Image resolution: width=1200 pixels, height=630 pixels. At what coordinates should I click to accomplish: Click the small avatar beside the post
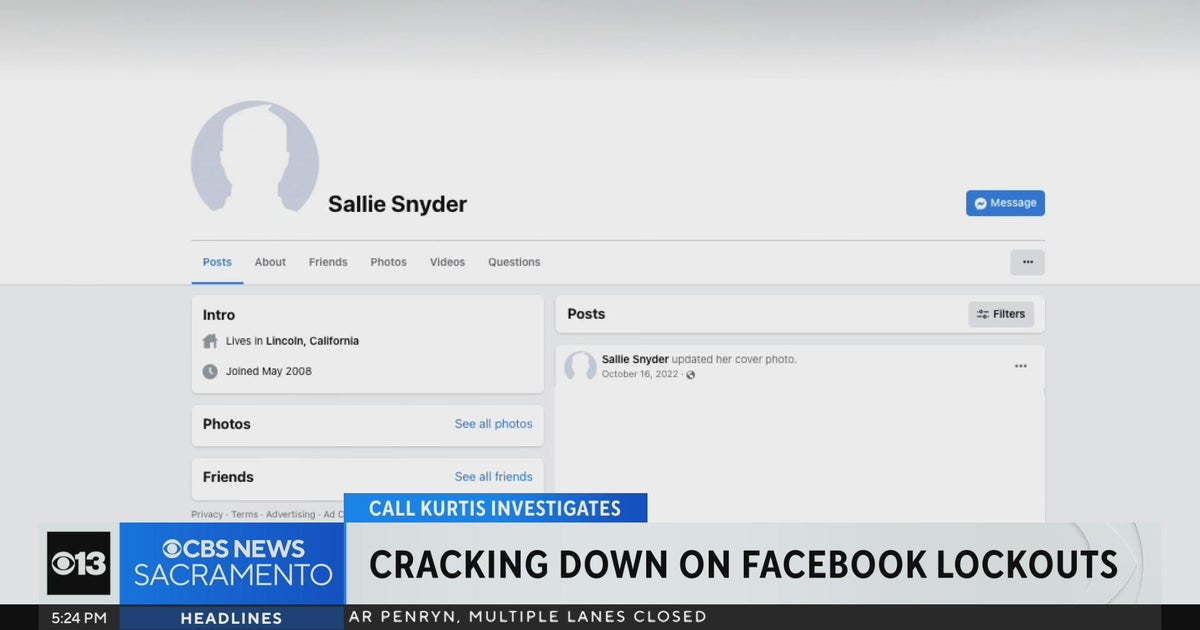[581, 368]
